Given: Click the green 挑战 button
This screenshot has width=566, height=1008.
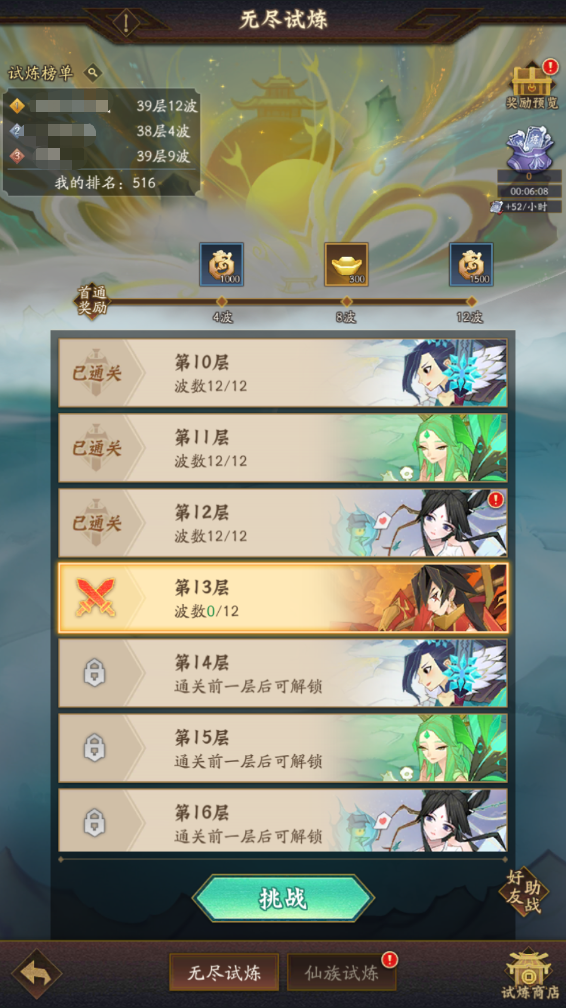Looking at the screenshot, I should click(x=283, y=899).
